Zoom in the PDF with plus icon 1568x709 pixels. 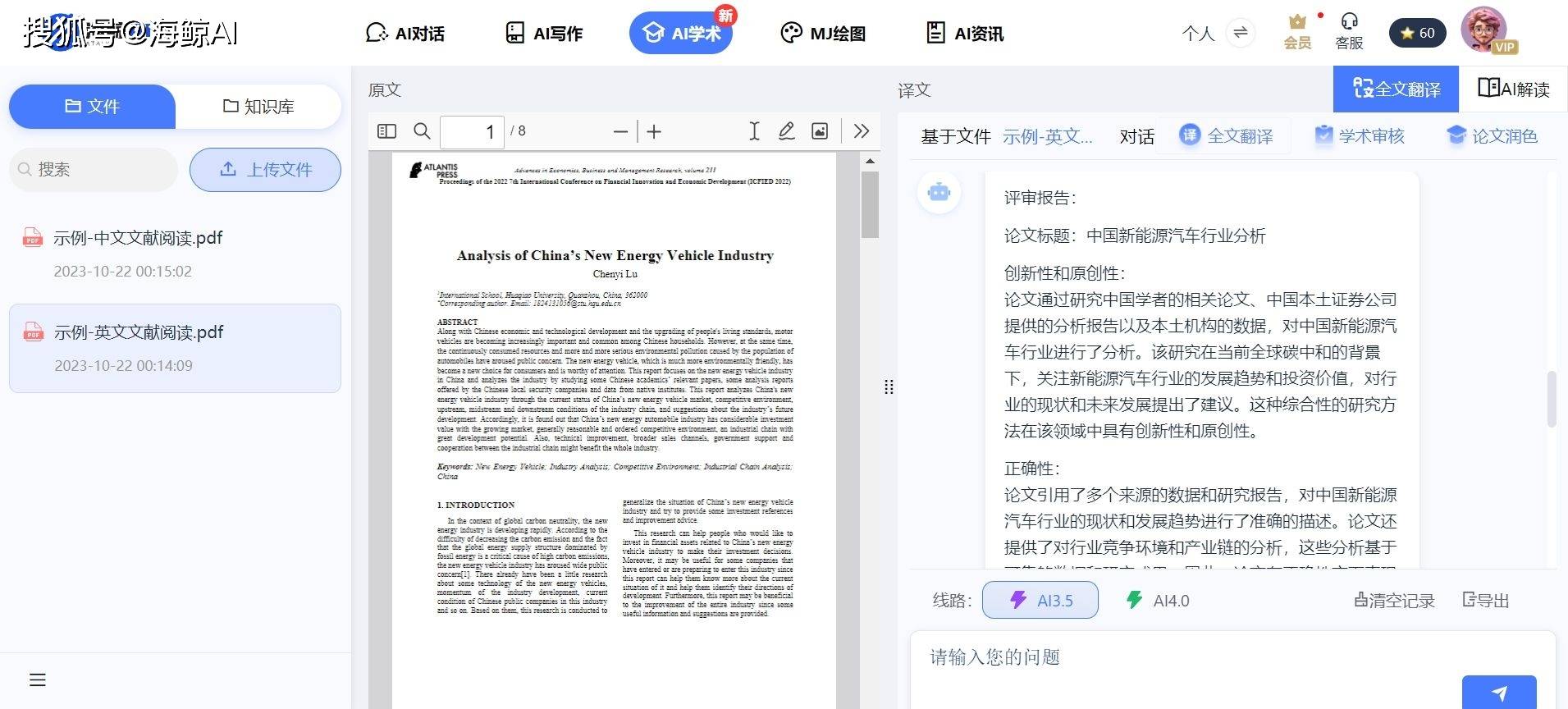coord(654,131)
